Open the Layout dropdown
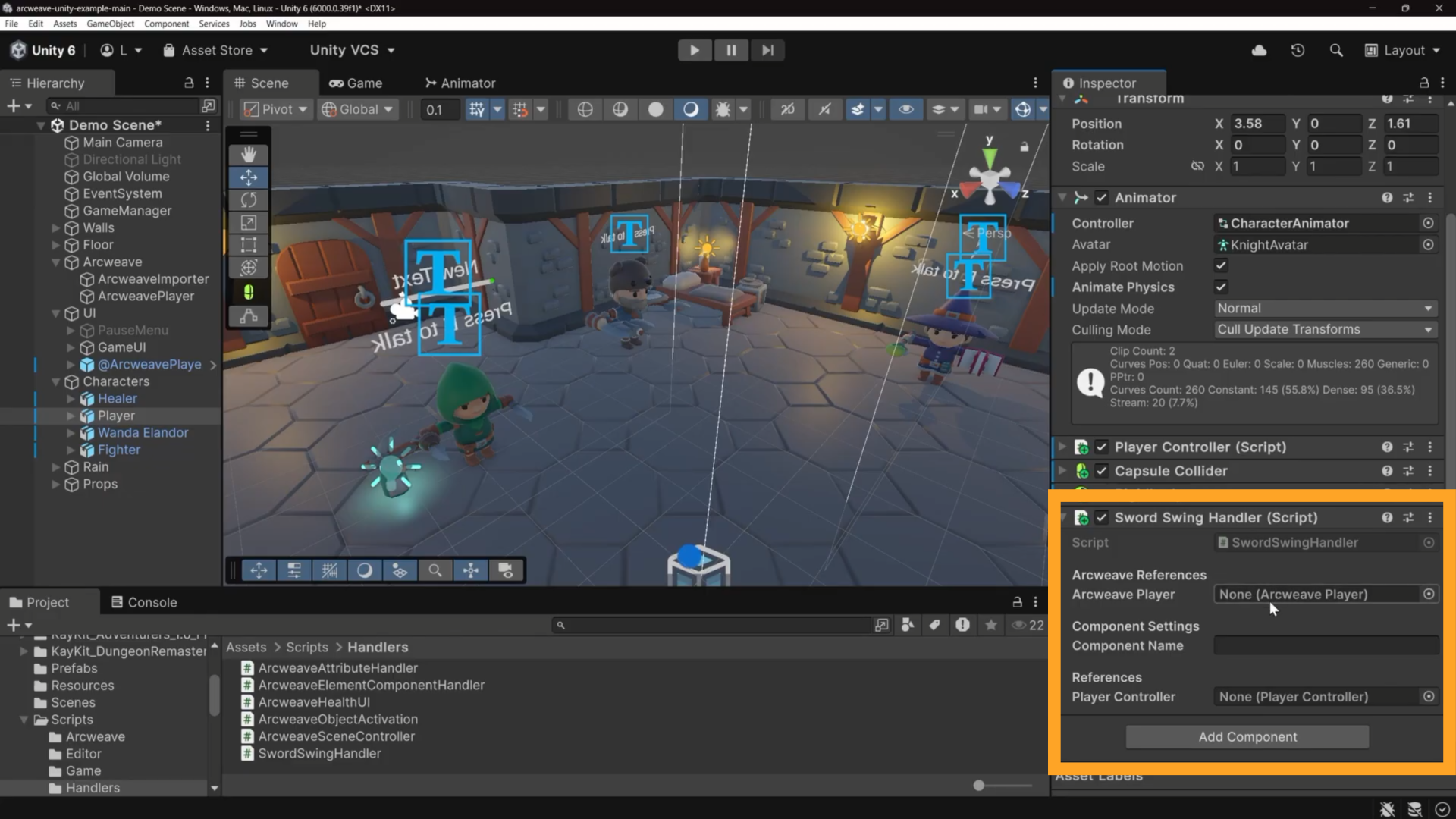 [1402, 50]
